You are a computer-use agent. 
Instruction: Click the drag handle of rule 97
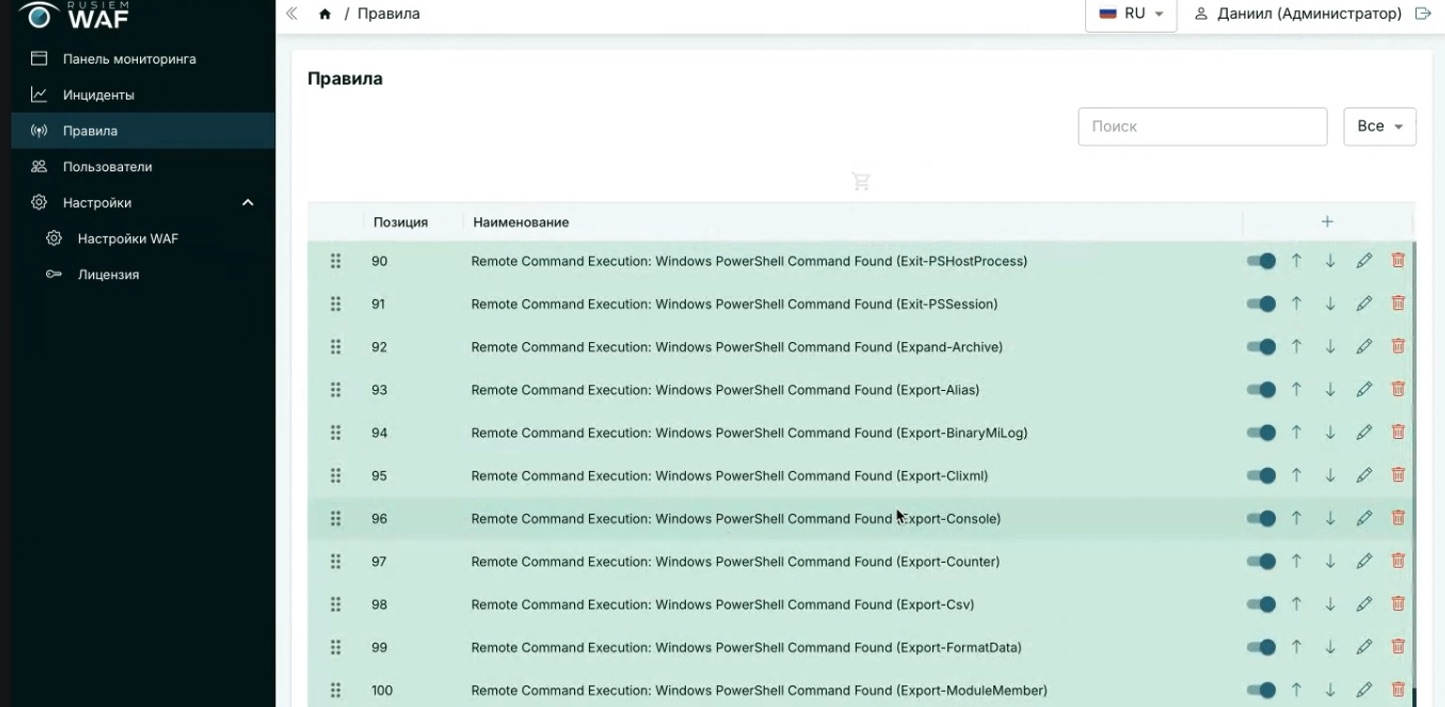pos(336,562)
